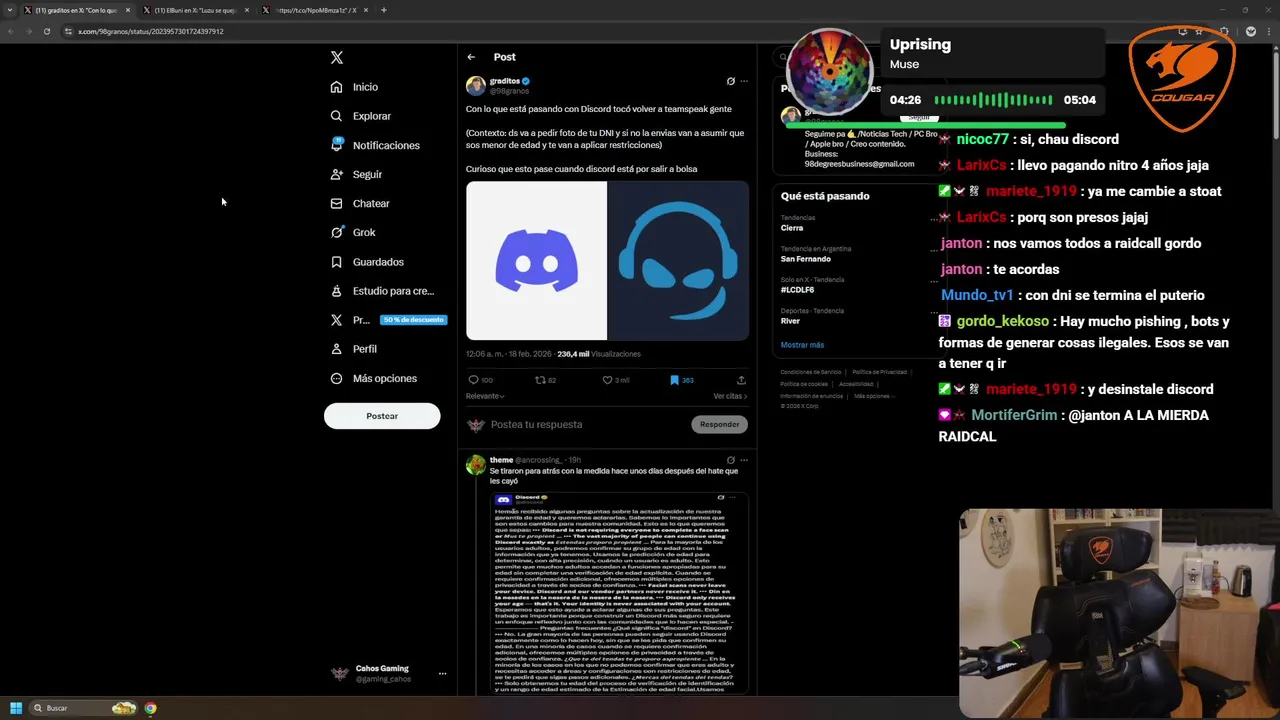Open three-dot menu on theme's reply
This screenshot has height=720, width=1280.
click(x=743, y=460)
